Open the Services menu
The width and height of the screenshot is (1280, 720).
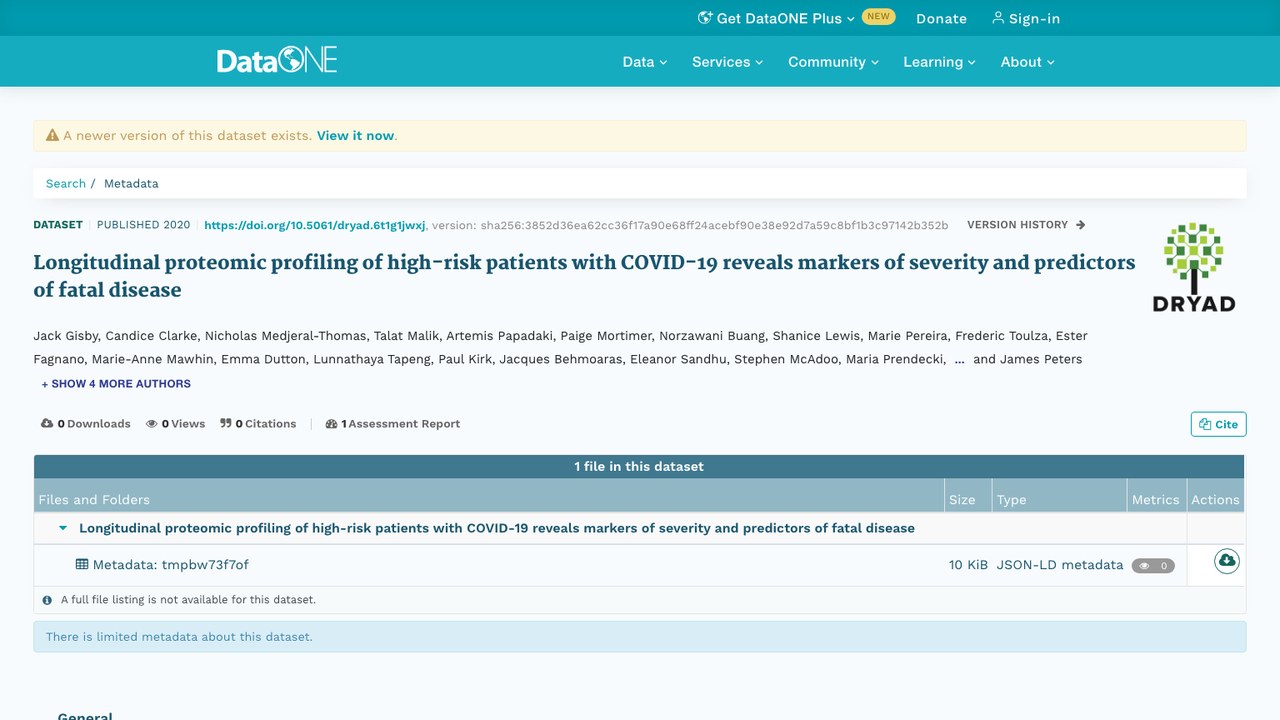tap(728, 62)
